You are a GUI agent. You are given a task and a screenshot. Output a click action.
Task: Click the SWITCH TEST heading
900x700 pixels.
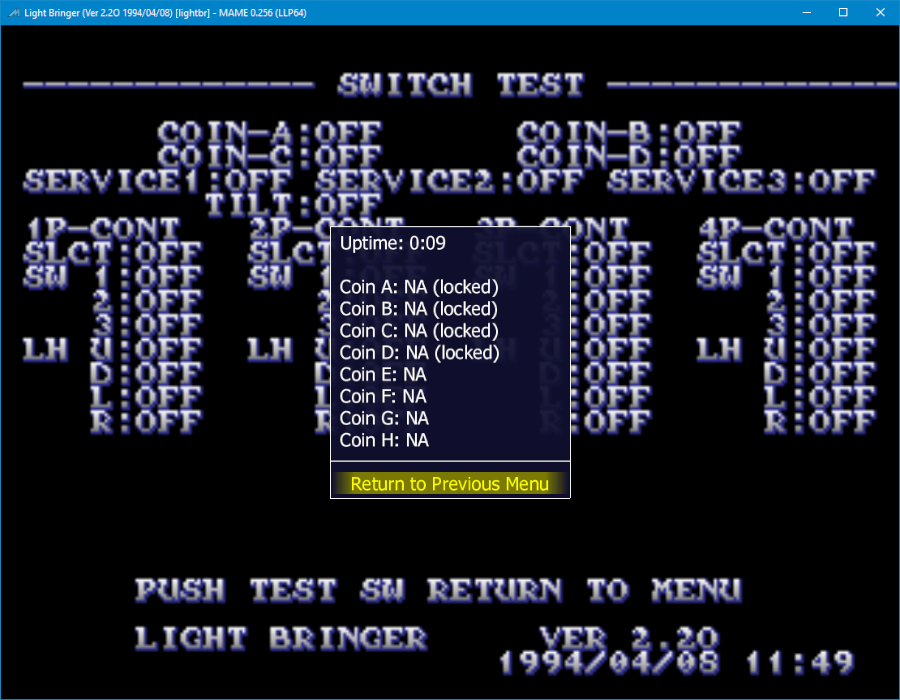[460, 85]
